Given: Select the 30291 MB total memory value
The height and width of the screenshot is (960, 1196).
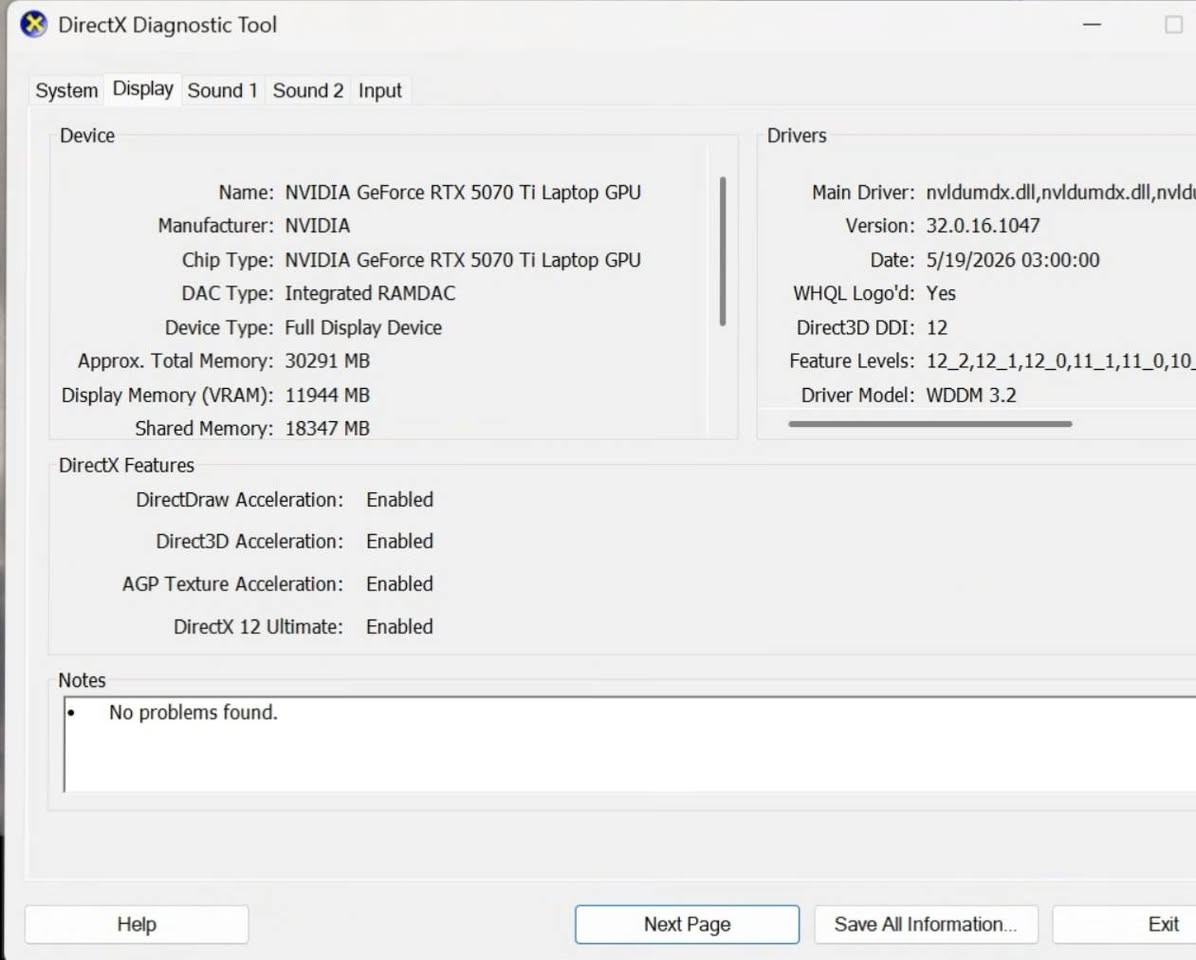Looking at the screenshot, I should pyautogui.click(x=327, y=361).
